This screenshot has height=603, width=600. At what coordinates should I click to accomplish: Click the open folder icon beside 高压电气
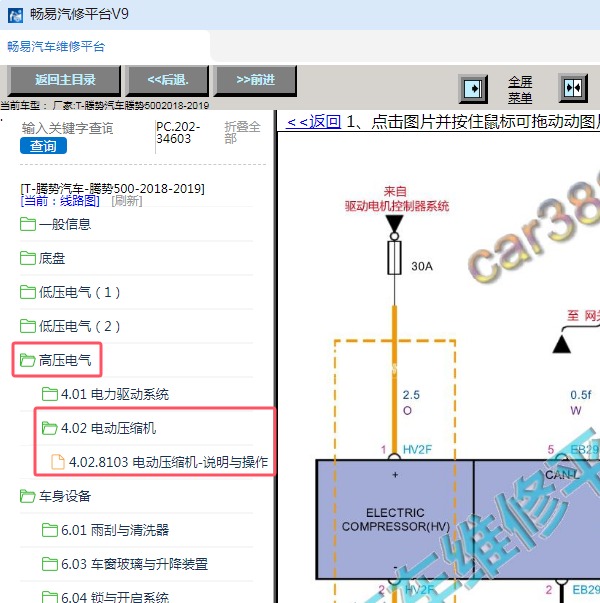pyautogui.click(x=28, y=360)
